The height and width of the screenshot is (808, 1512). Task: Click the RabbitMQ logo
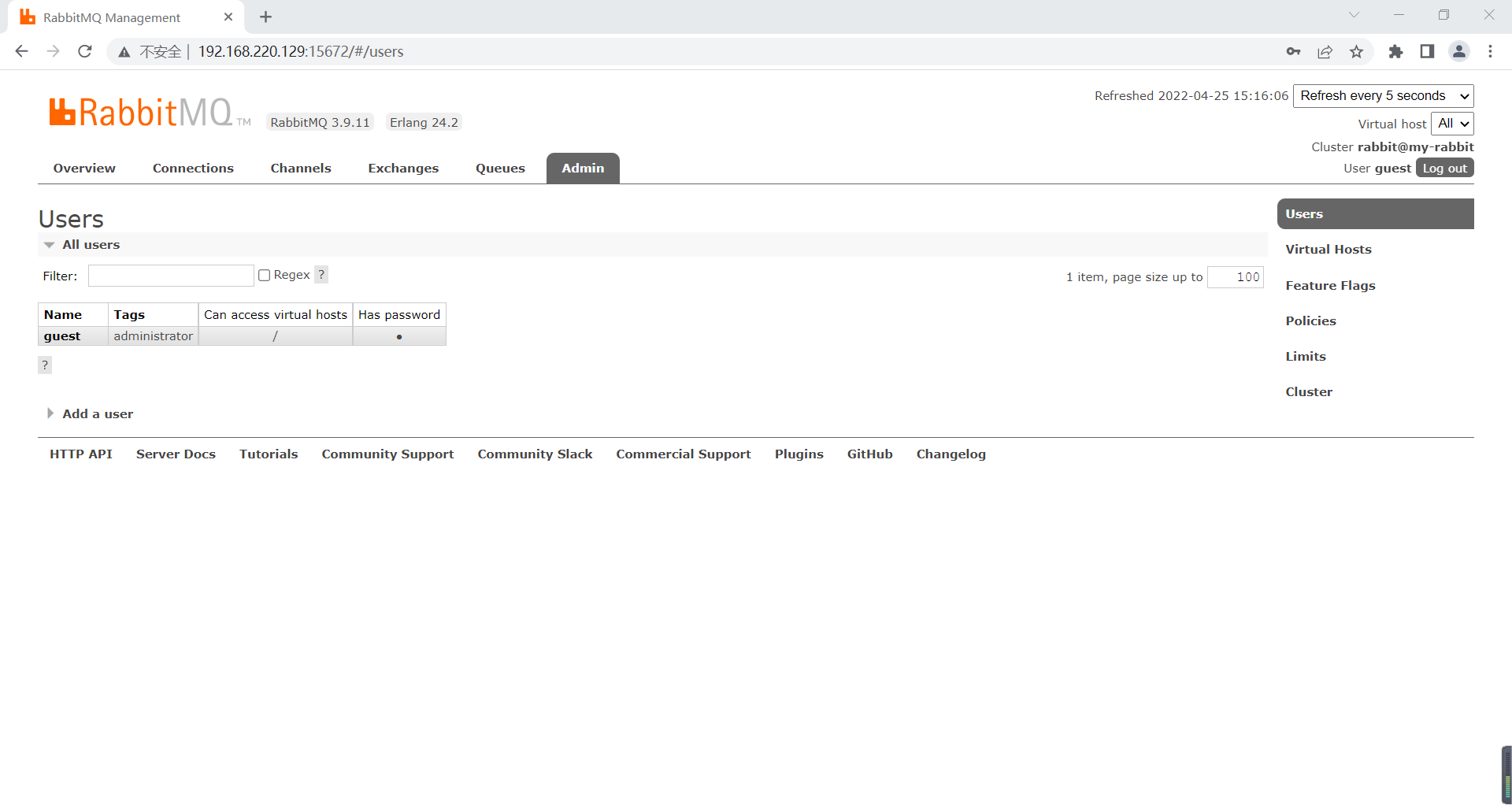coord(150,113)
